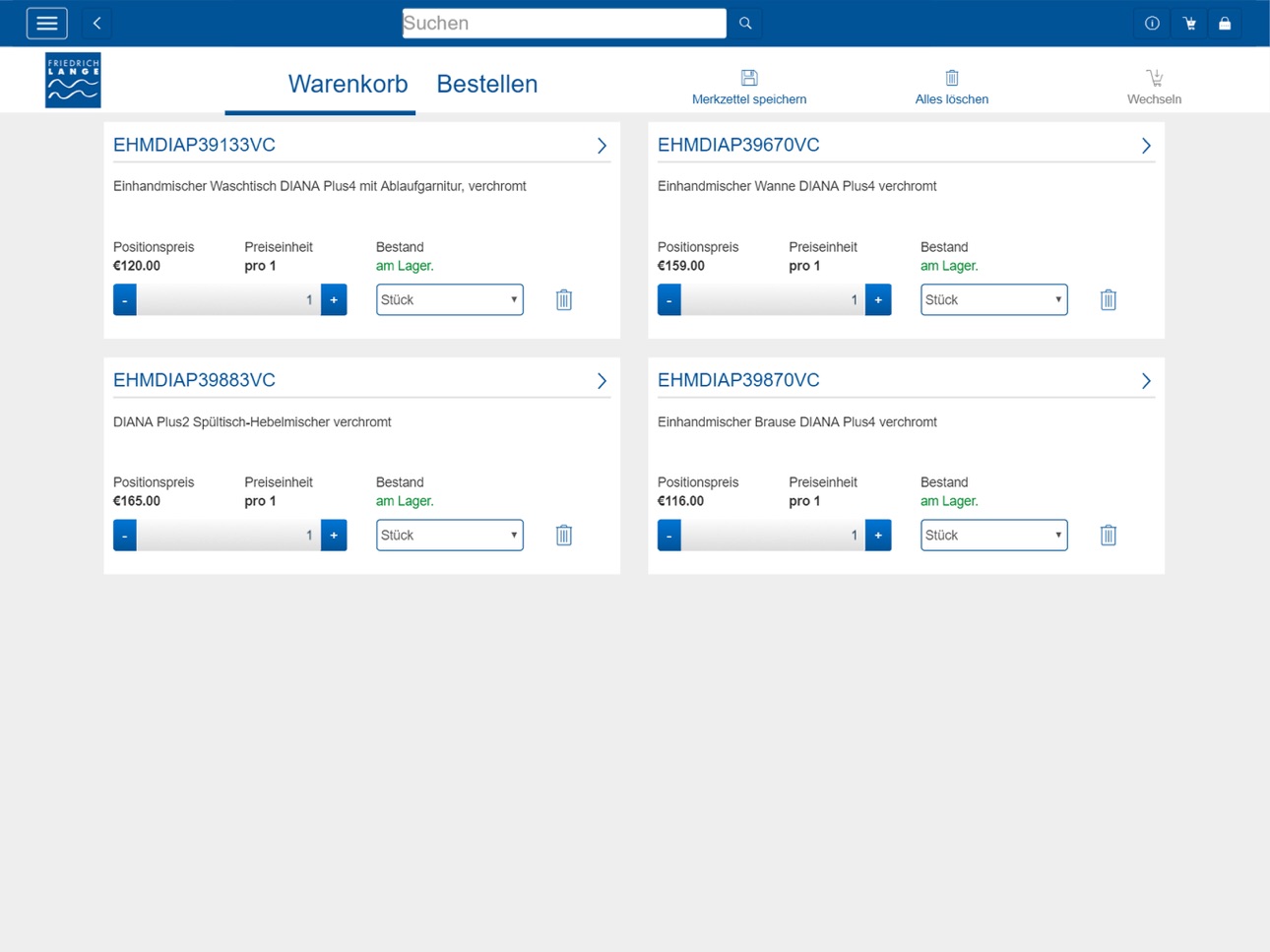The height and width of the screenshot is (952, 1270).
Task: Click the lock icon in header
Action: 1225,23
